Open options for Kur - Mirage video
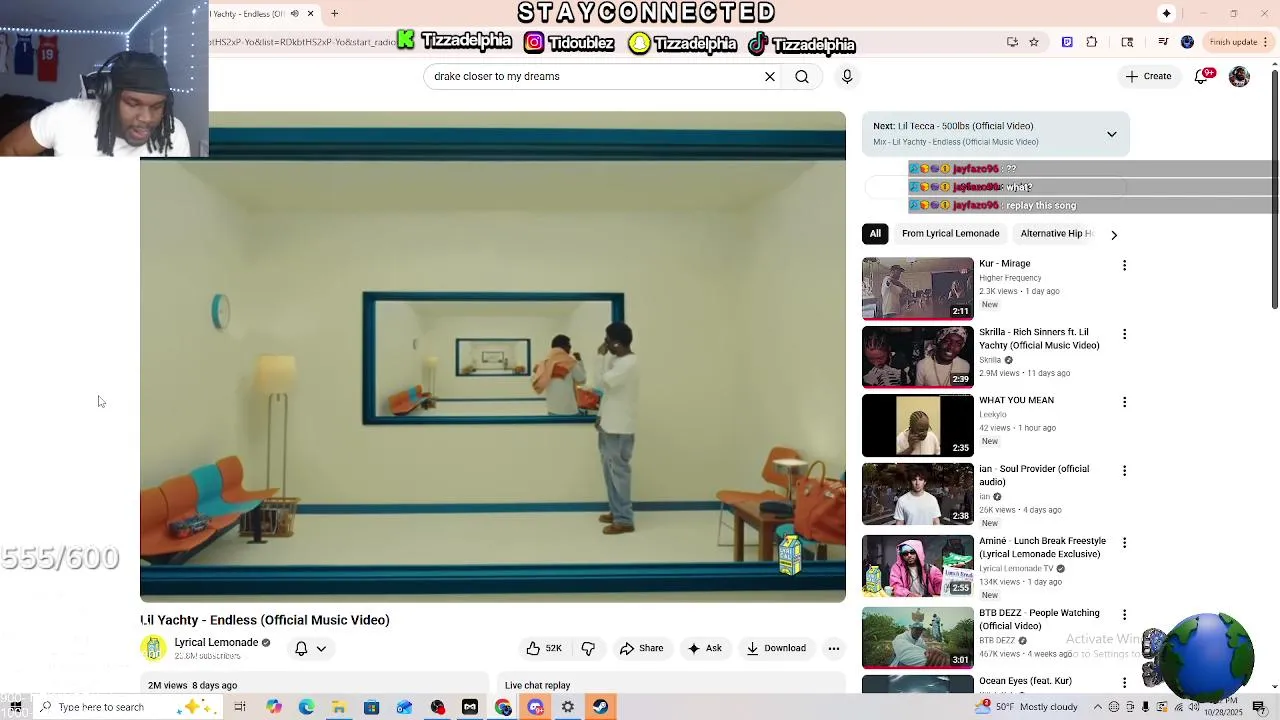The image size is (1280, 720). [x=1124, y=265]
